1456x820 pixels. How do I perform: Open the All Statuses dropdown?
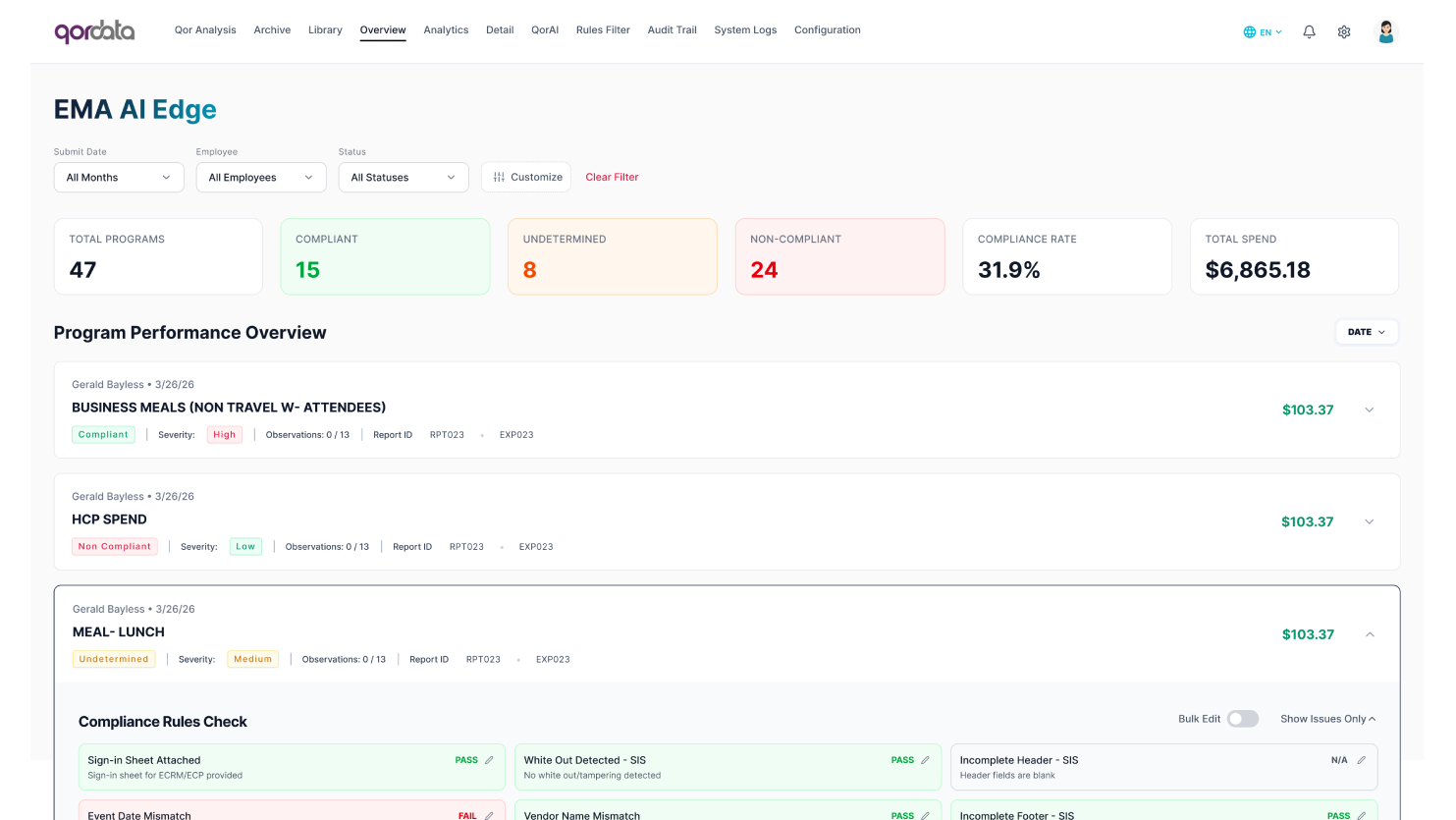404,178
